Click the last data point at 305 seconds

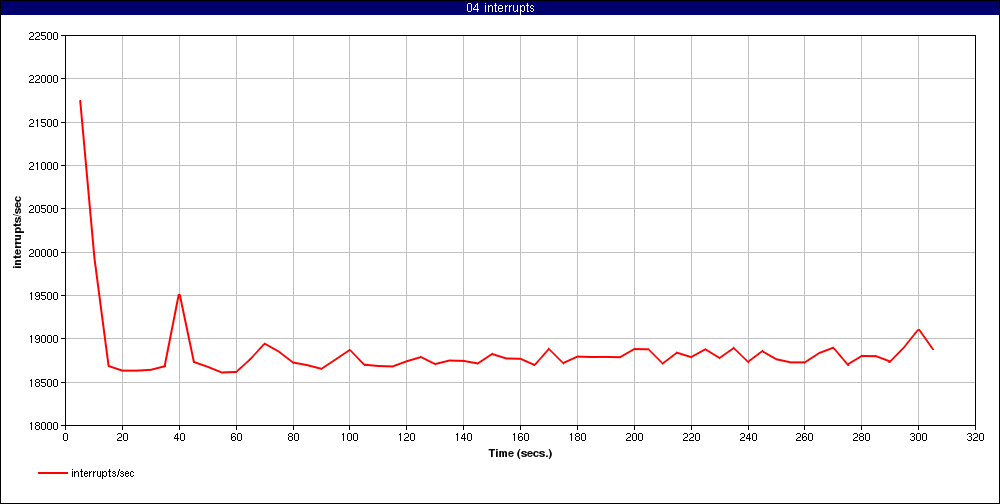tap(932, 349)
